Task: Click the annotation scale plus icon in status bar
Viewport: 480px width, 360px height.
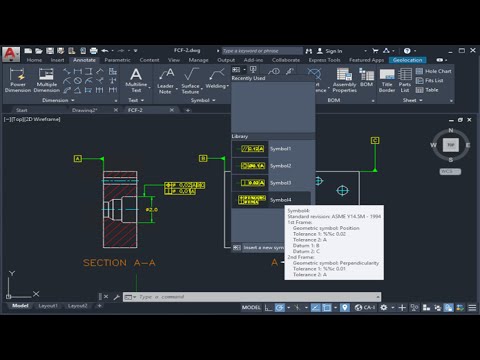Action: click(x=402, y=307)
